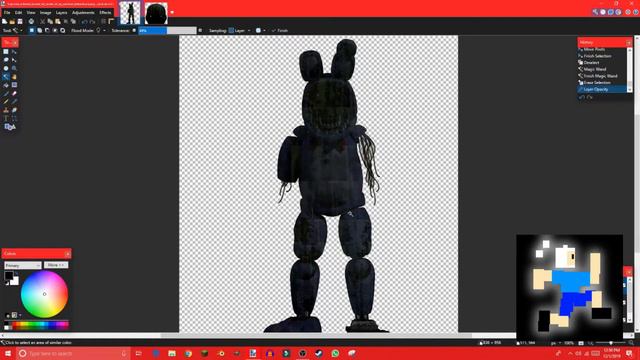The image size is (640, 360).
Task: Open the image list dropdown arrow
Action: 172,13
